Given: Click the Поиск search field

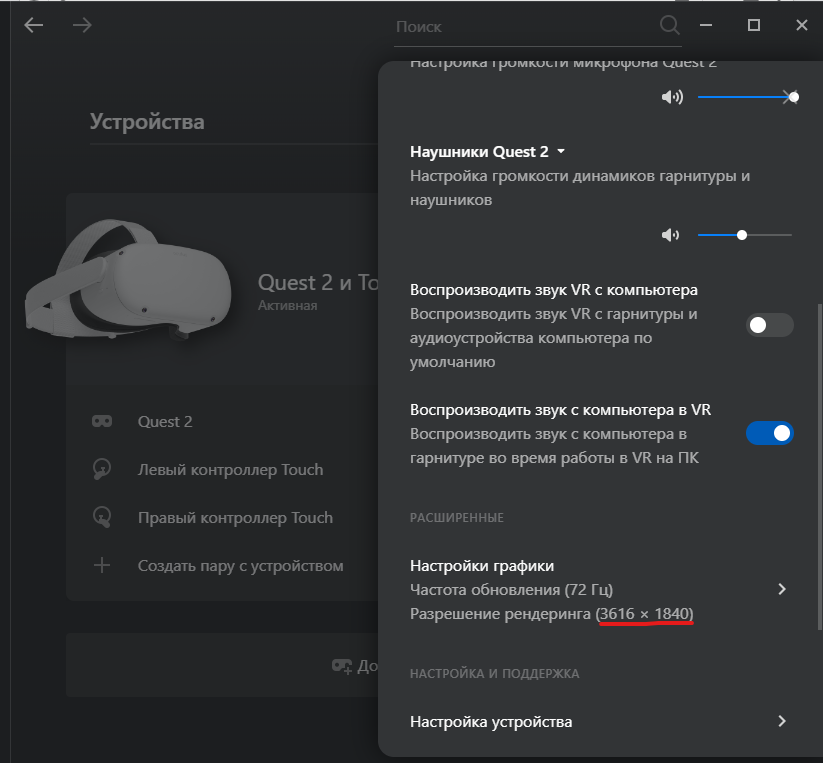Looking at the screenshot, I should 520,27.
